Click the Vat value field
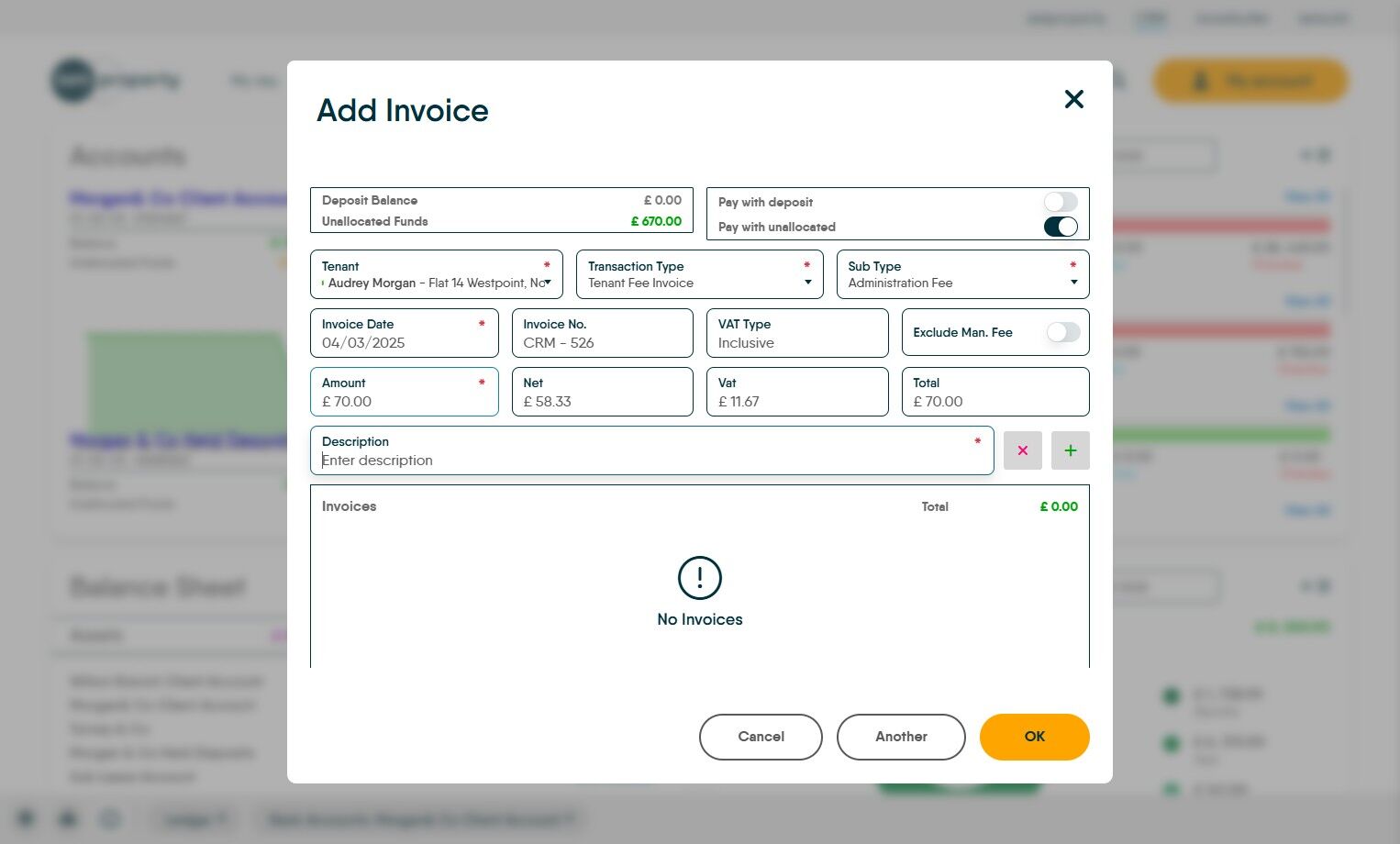Viewport: 1400px width, 844px height. coord(797,392)
